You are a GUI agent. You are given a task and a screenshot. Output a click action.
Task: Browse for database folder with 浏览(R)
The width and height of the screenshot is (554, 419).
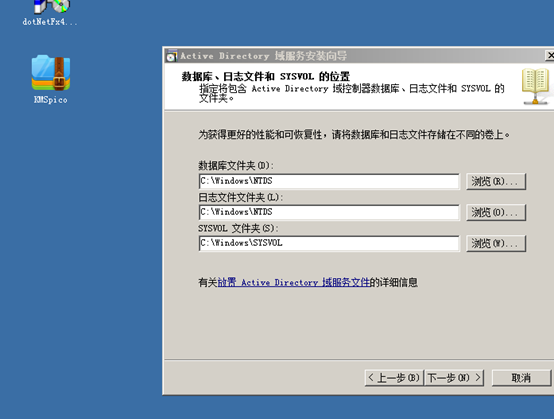pos(496,182)
